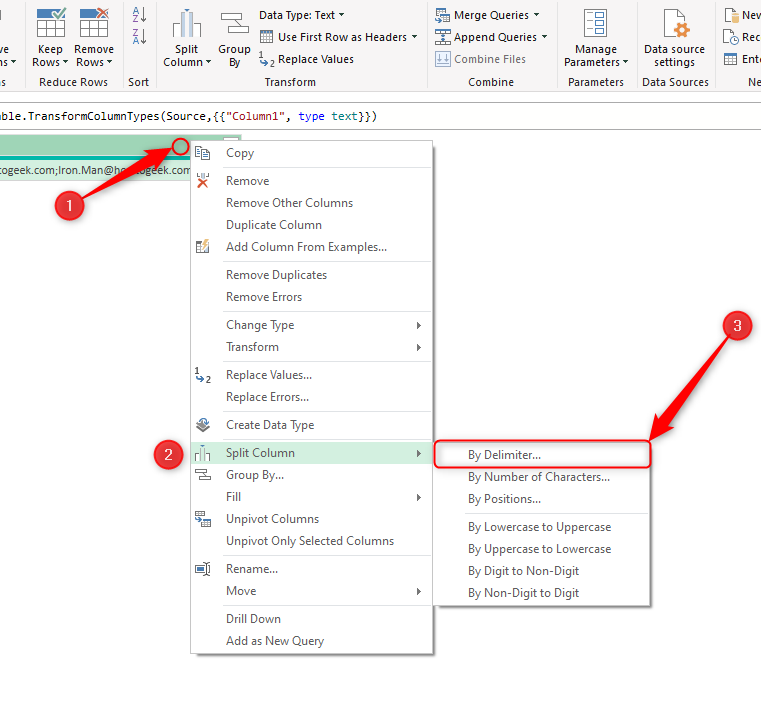Click the Combine Files icon
761x703 pixels.
point(442,59)
